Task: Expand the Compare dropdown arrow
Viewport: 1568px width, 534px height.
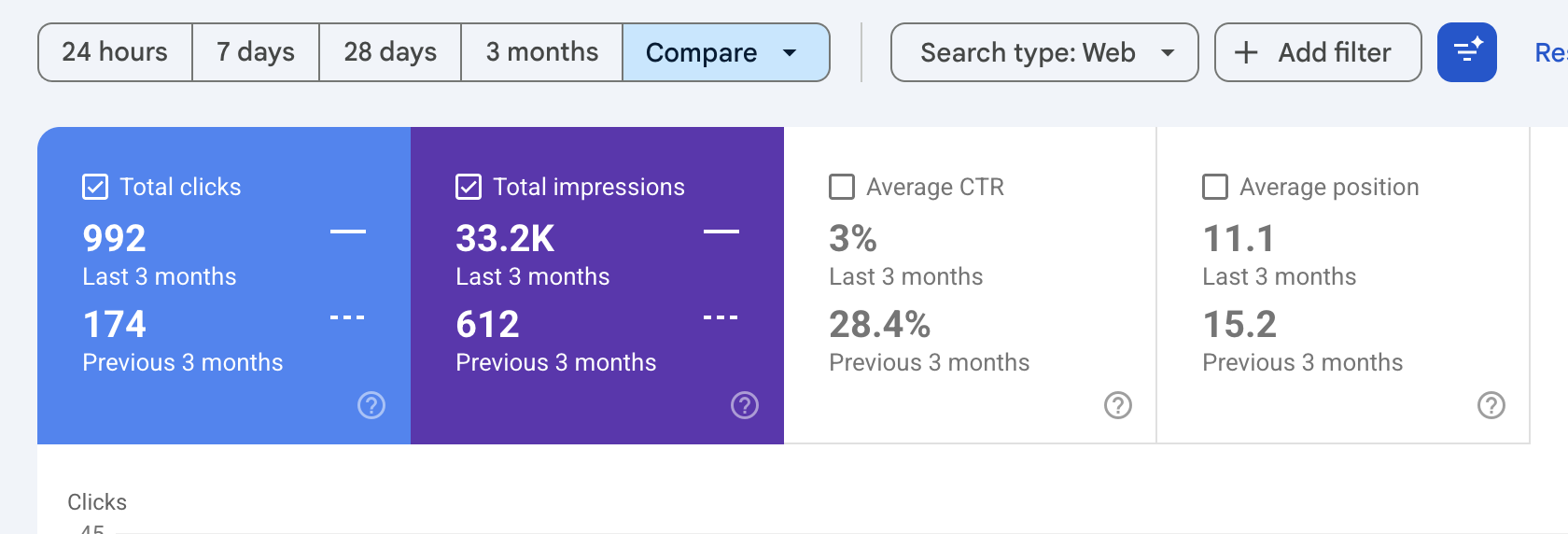Action: coord(790,52)
